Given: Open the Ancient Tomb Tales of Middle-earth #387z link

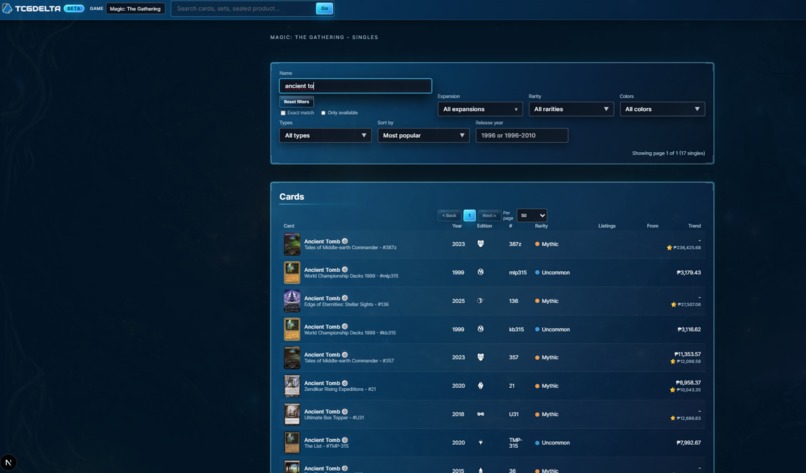Looking at the screenshot, I should (x=322, y=241).
